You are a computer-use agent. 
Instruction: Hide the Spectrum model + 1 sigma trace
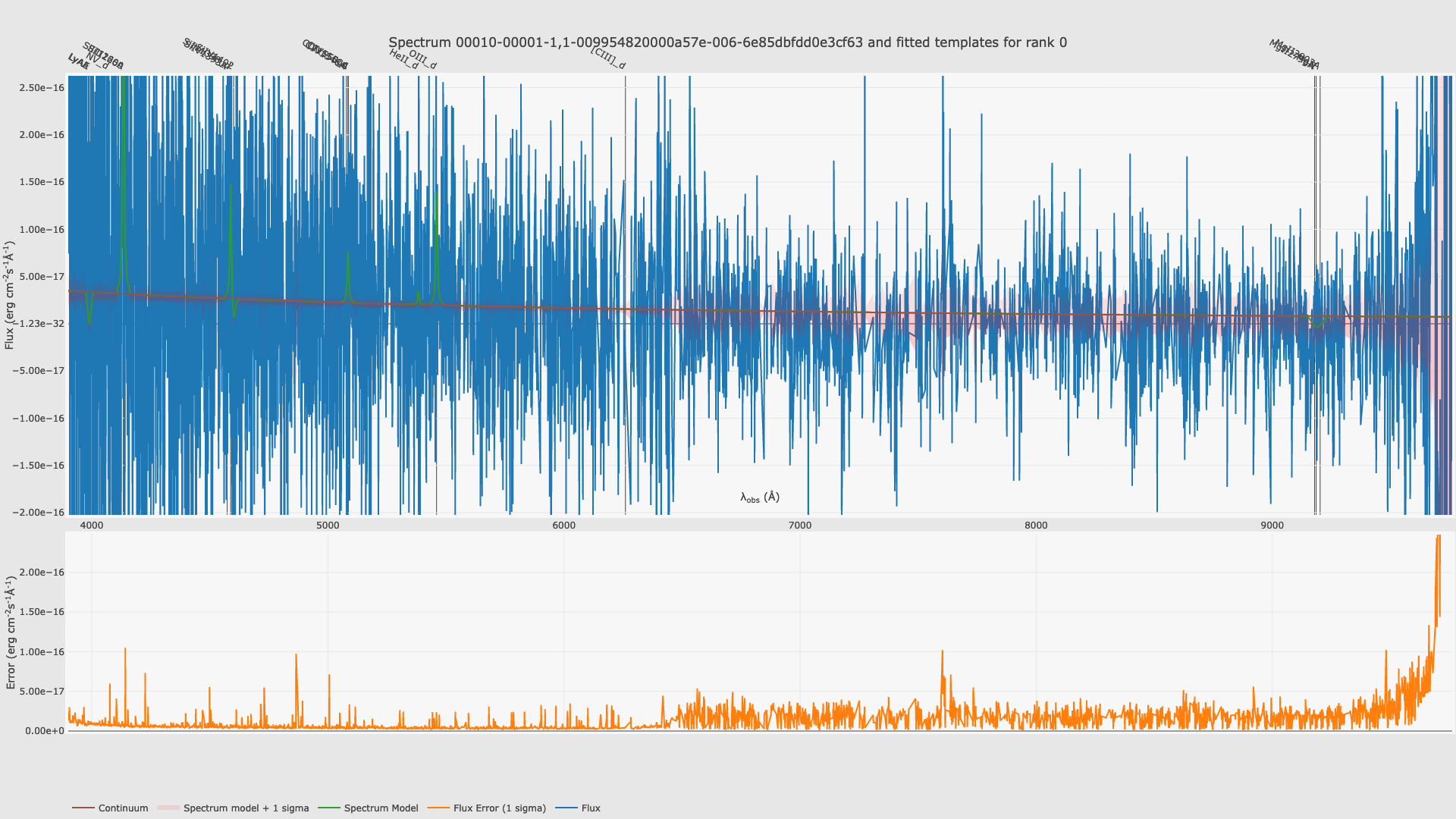[x=246, y=808]
